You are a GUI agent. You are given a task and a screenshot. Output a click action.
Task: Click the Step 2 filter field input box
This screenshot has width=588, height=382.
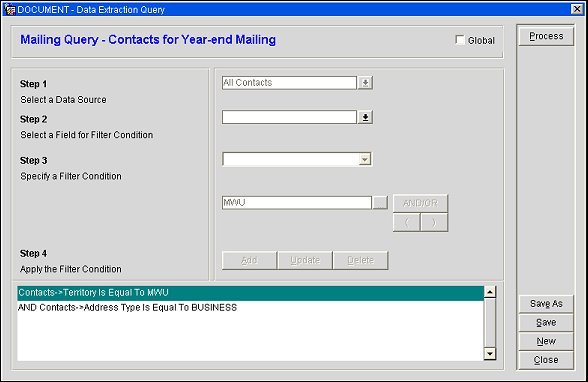[x=289, y=117]
